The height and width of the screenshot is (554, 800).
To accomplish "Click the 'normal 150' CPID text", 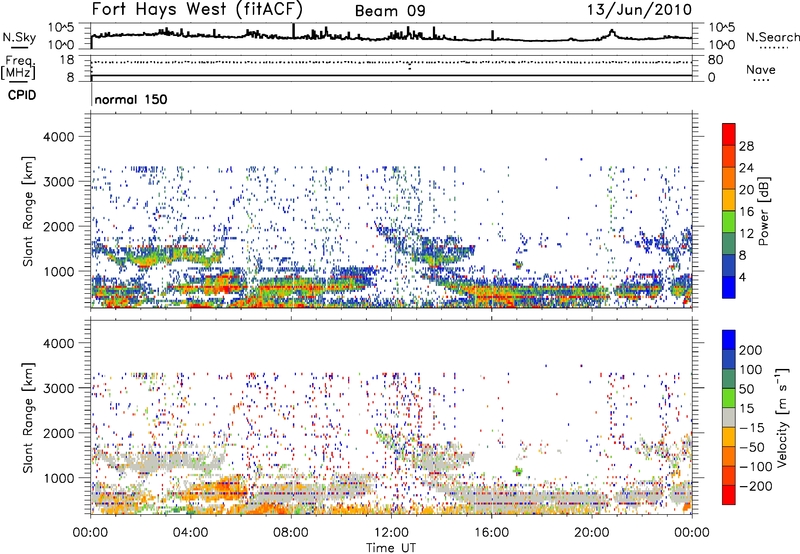I will click(x=131, y=99).
